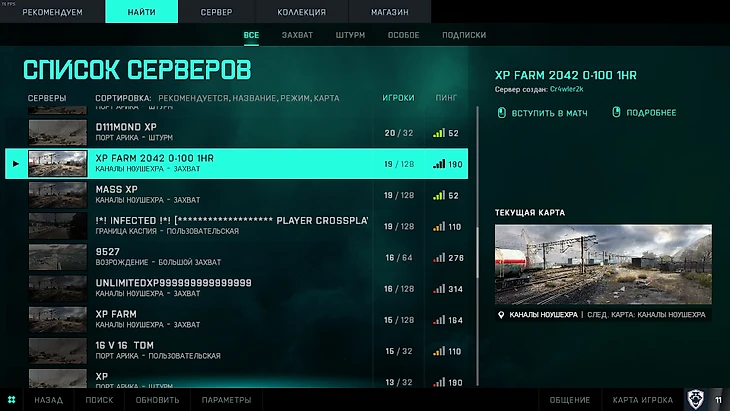Click the map pin icon under the current map
The width and height of the screenshot is (730, 411).
tap(501, 315)
